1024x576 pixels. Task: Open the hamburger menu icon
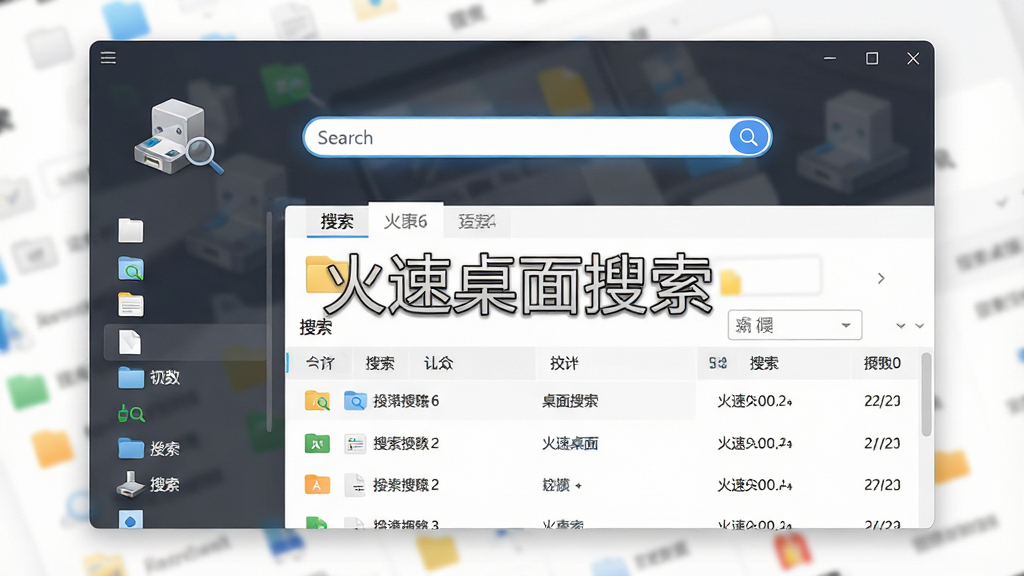pyautogui.click(x=108, y=58)
